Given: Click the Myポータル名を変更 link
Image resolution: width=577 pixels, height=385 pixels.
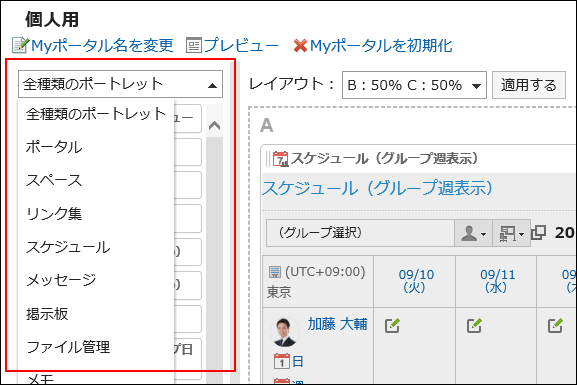Looking at the screenshot, I should coord(102,46).
